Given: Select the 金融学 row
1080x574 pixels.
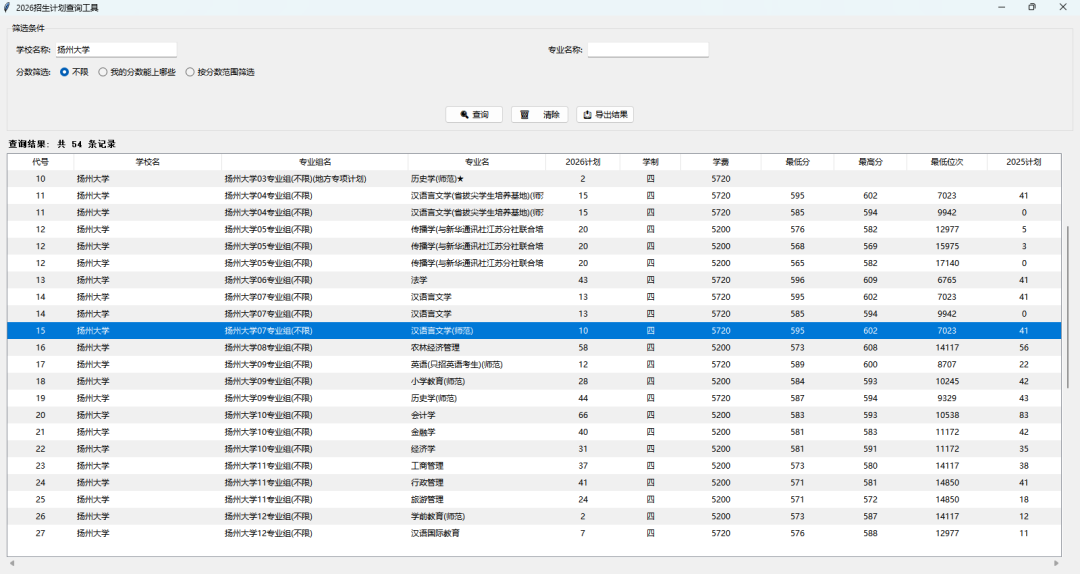Looking at the screenshot, I should [x=534, y=432].
